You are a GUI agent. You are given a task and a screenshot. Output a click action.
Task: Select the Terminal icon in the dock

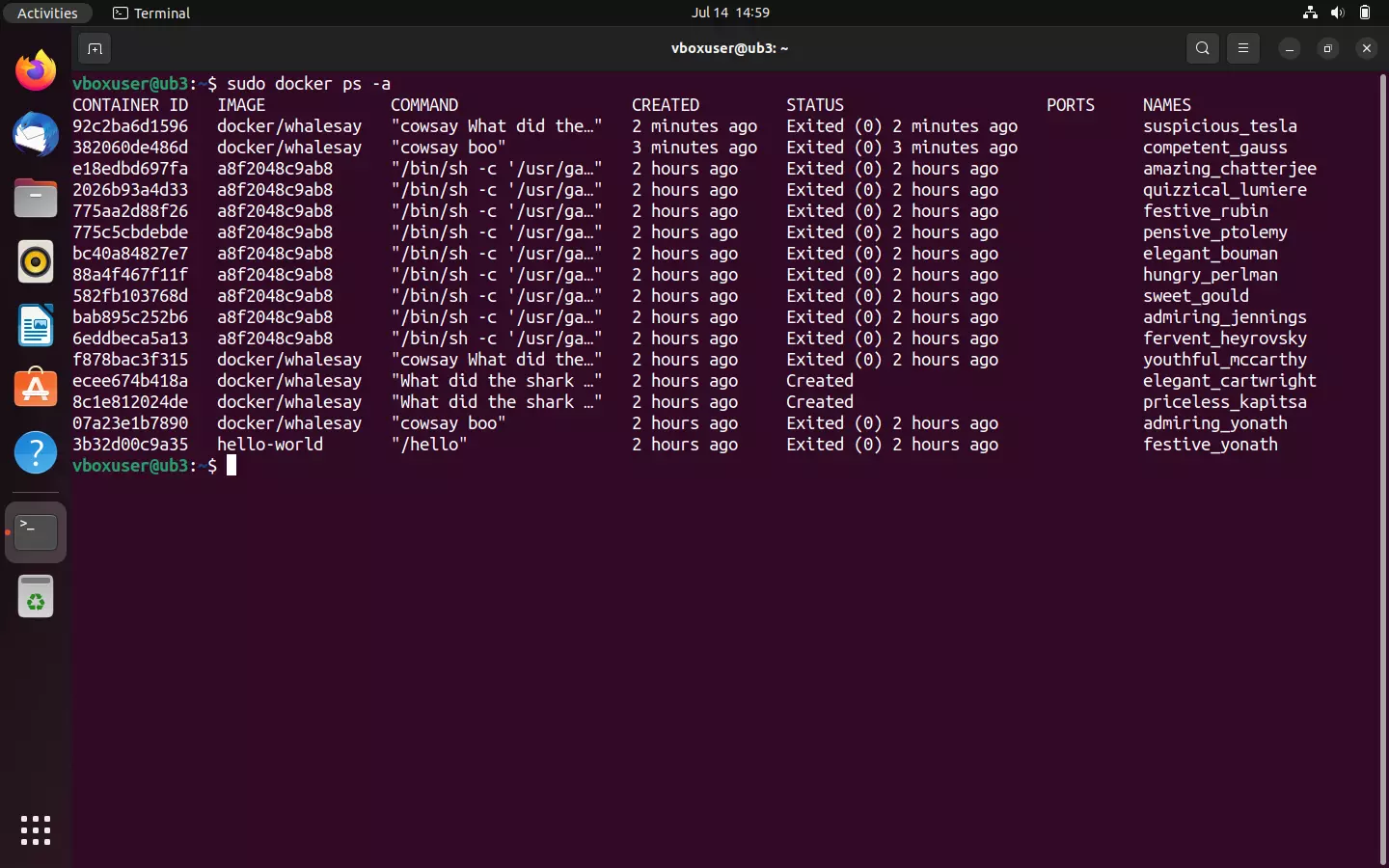click(x=36, y=532)
